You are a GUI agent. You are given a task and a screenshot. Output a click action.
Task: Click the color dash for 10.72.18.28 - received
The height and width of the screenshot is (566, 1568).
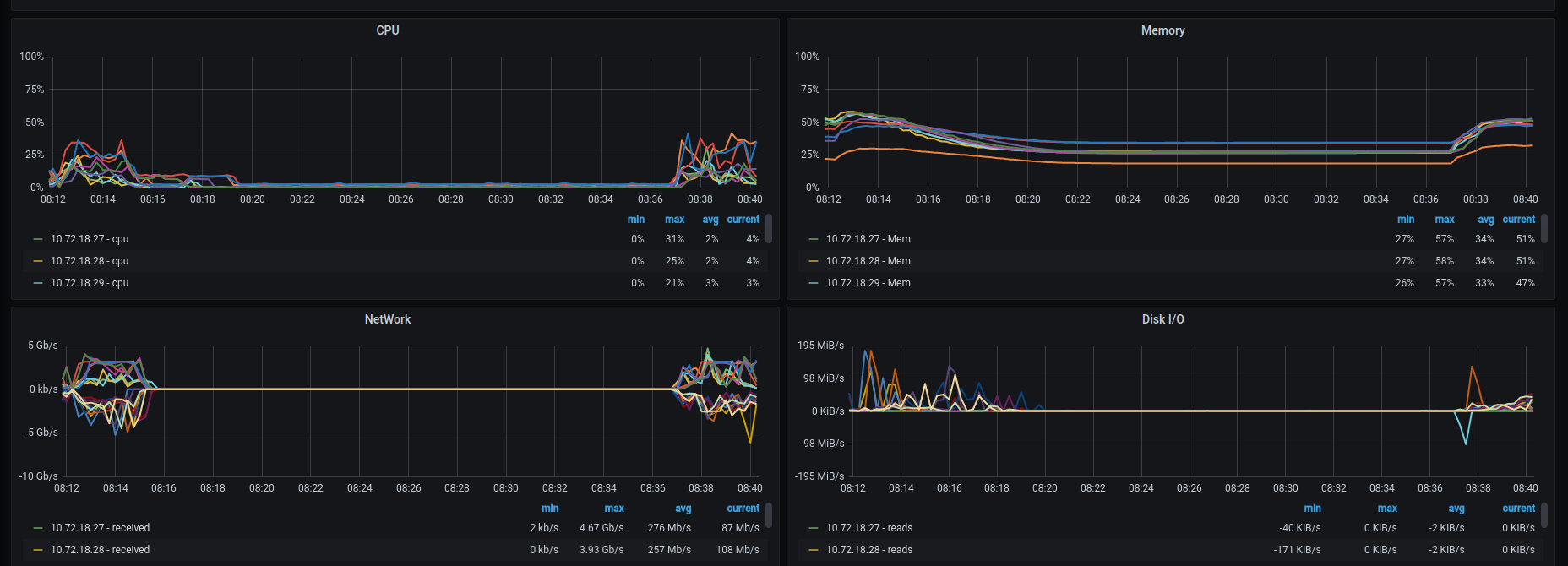click(38, 550)
